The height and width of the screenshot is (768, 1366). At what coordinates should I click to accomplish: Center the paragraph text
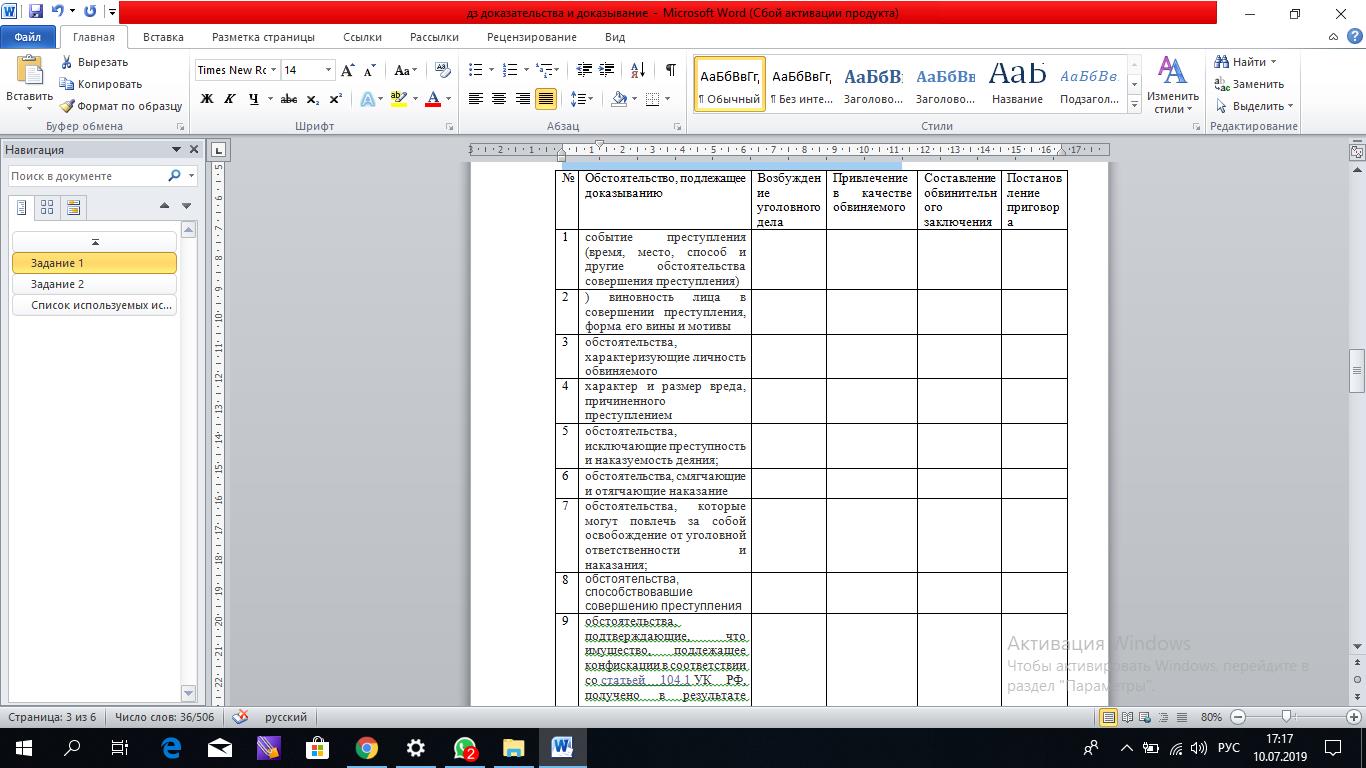click(499, 99)
